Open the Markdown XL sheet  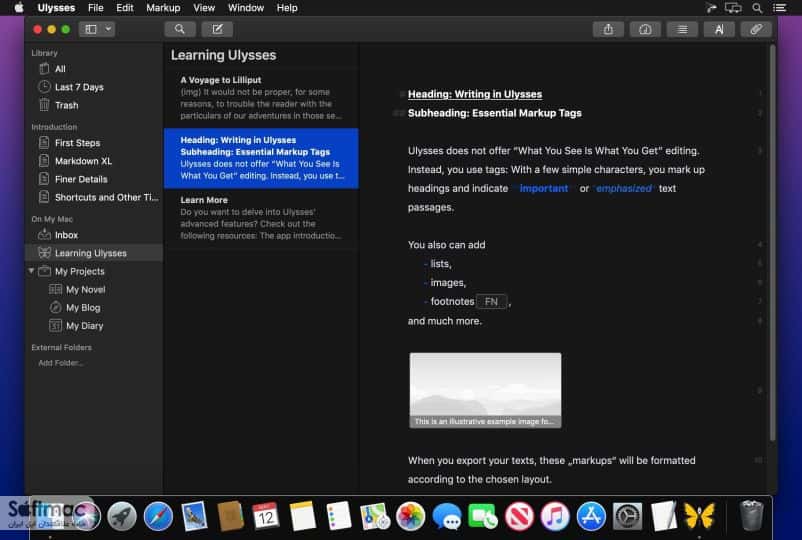94,161
